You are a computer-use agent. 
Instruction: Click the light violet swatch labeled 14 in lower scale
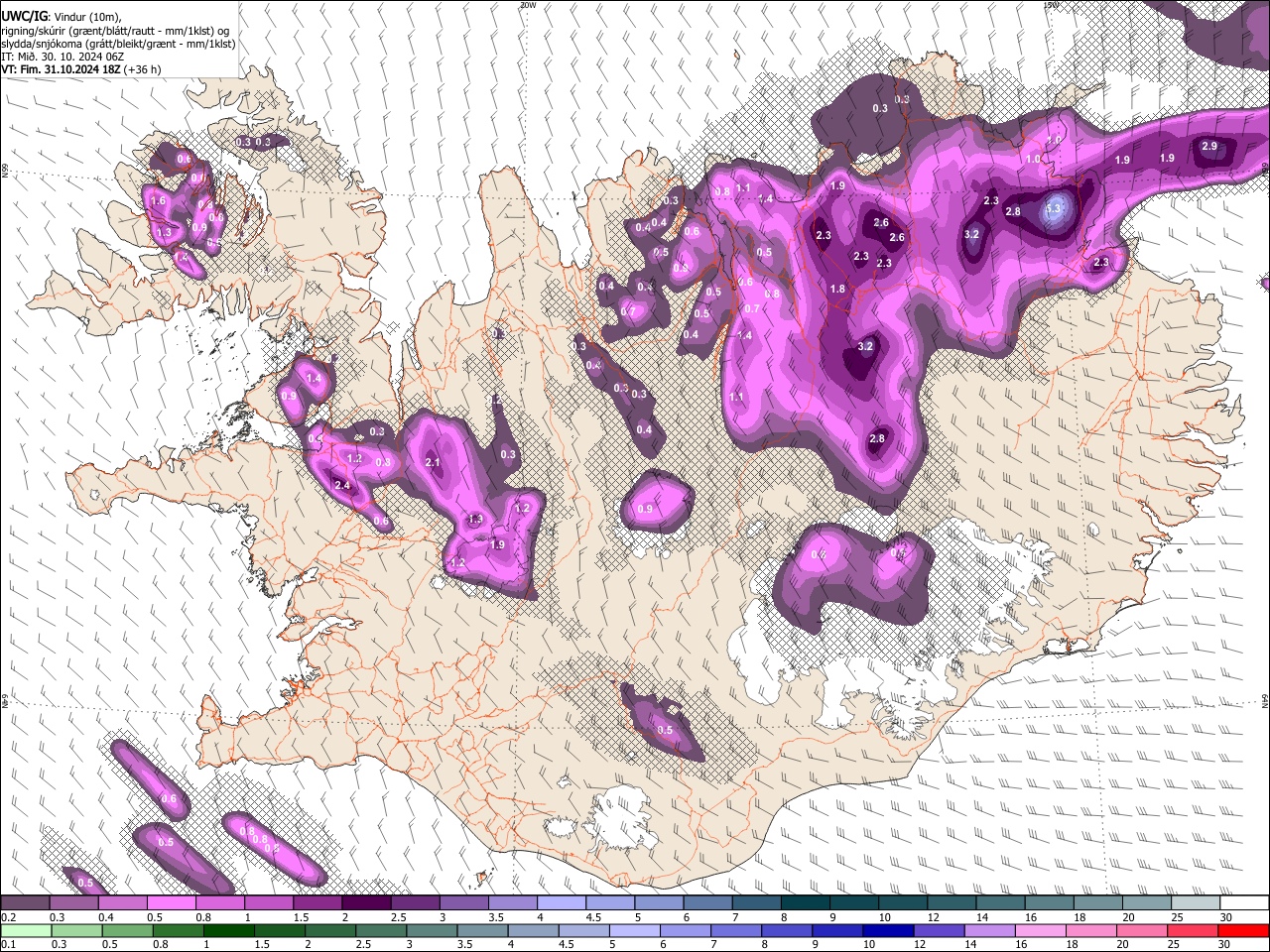(990, 930)
